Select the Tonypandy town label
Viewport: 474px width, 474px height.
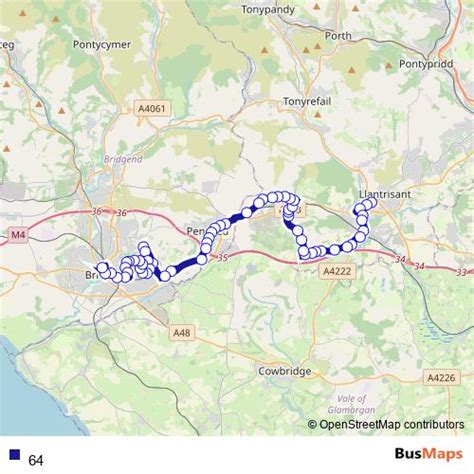pyautogui.click(x=268, y=10)
